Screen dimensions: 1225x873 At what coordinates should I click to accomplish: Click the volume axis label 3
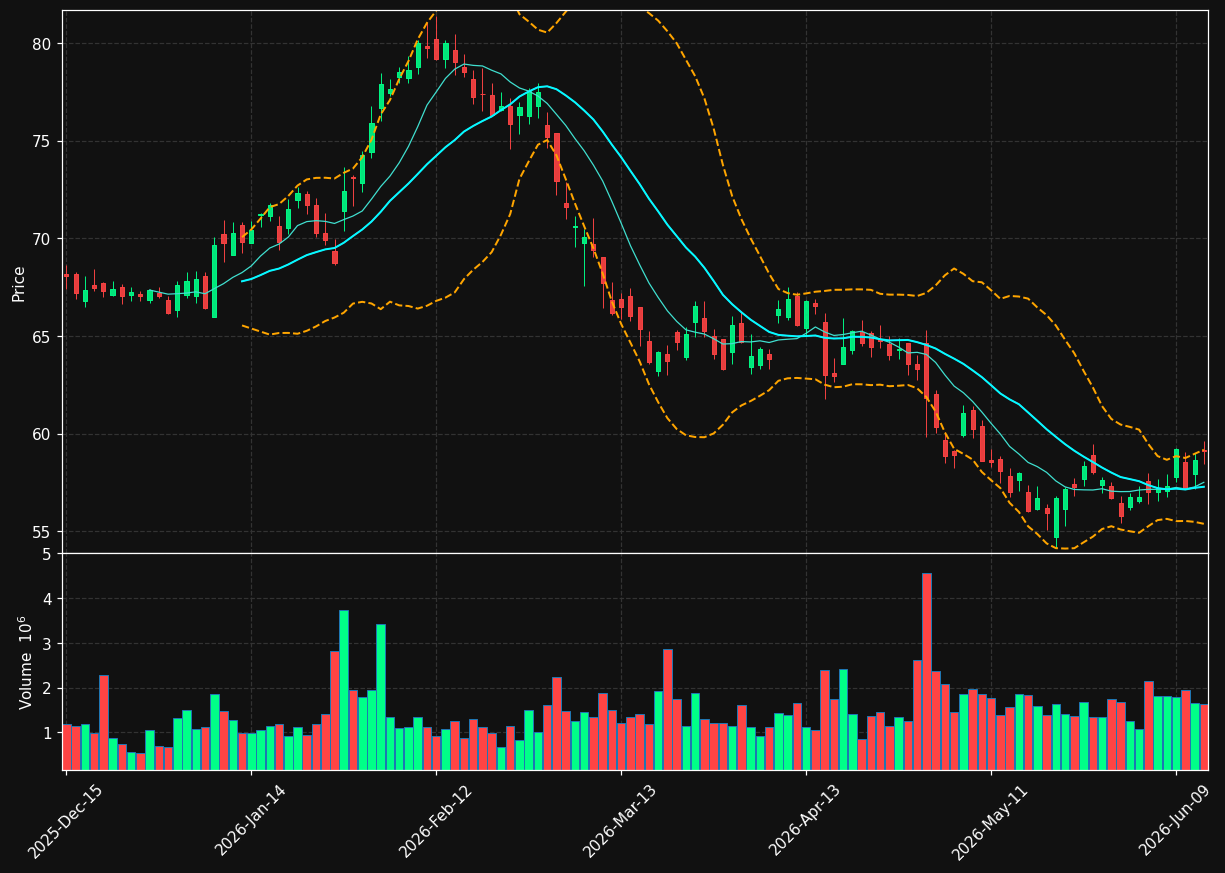46,644
